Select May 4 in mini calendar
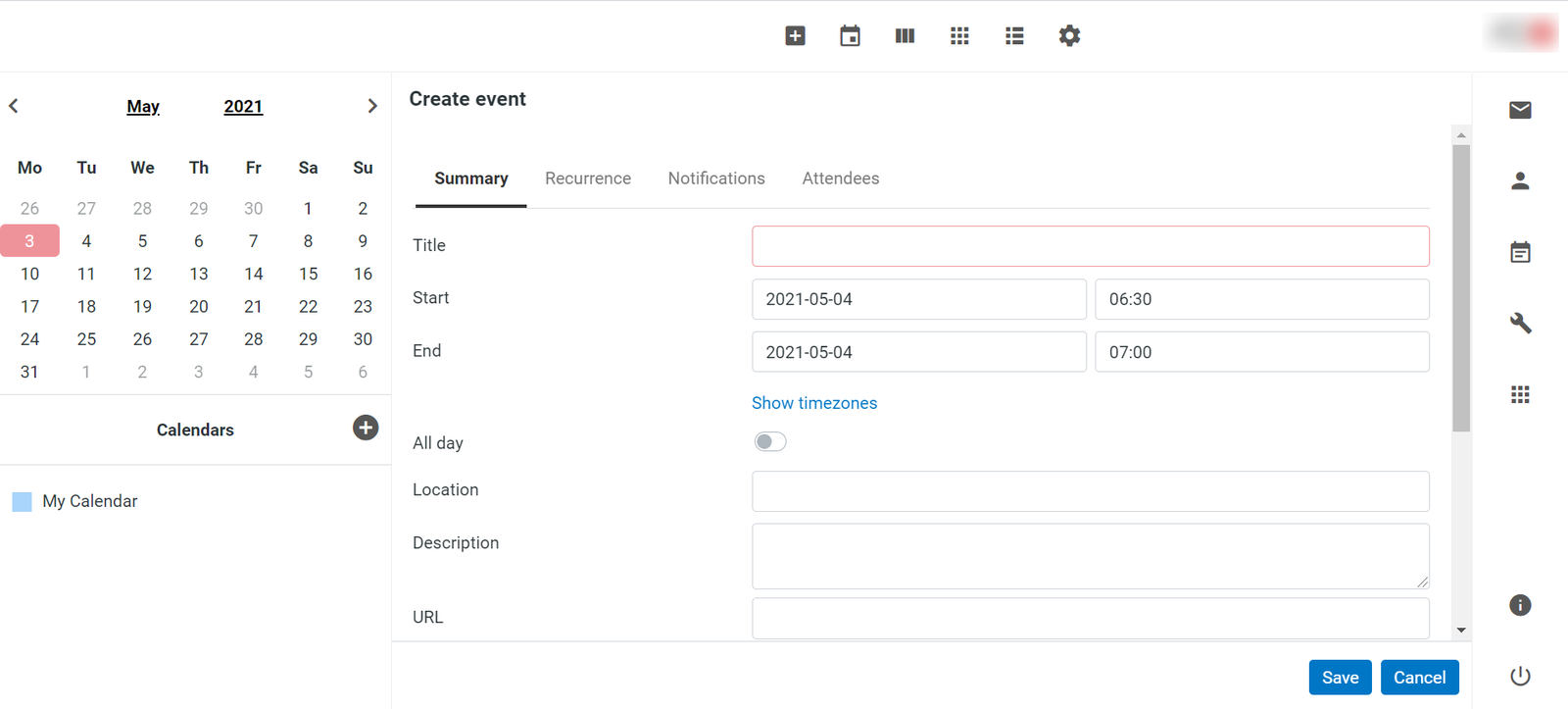The image size is (1568, 709). [86, 241]
